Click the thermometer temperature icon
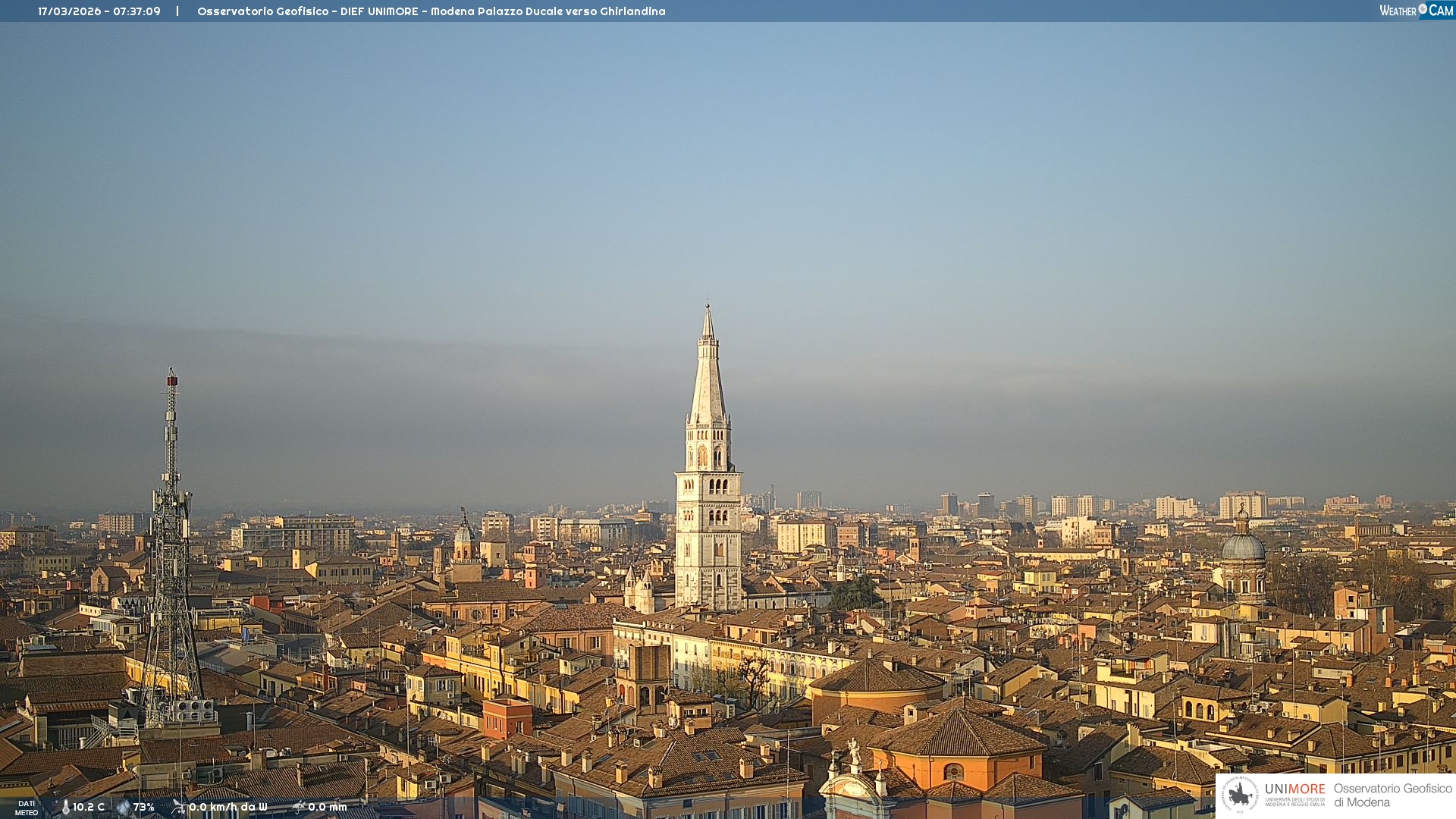 [x=65, y=808]
